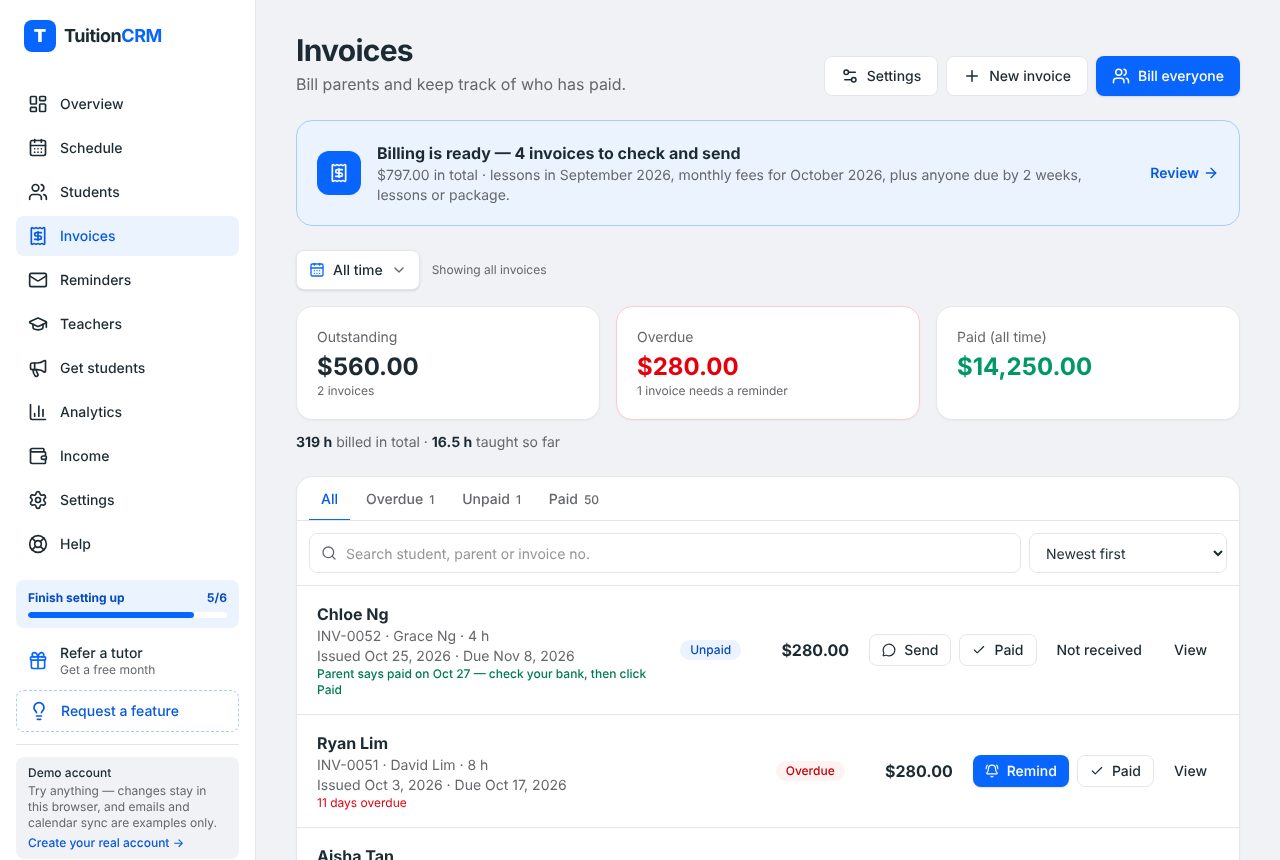The height and width of the screenshot is (860, 1280).
Task: Click the Reminders envelope icon
Action: [38, 280]
